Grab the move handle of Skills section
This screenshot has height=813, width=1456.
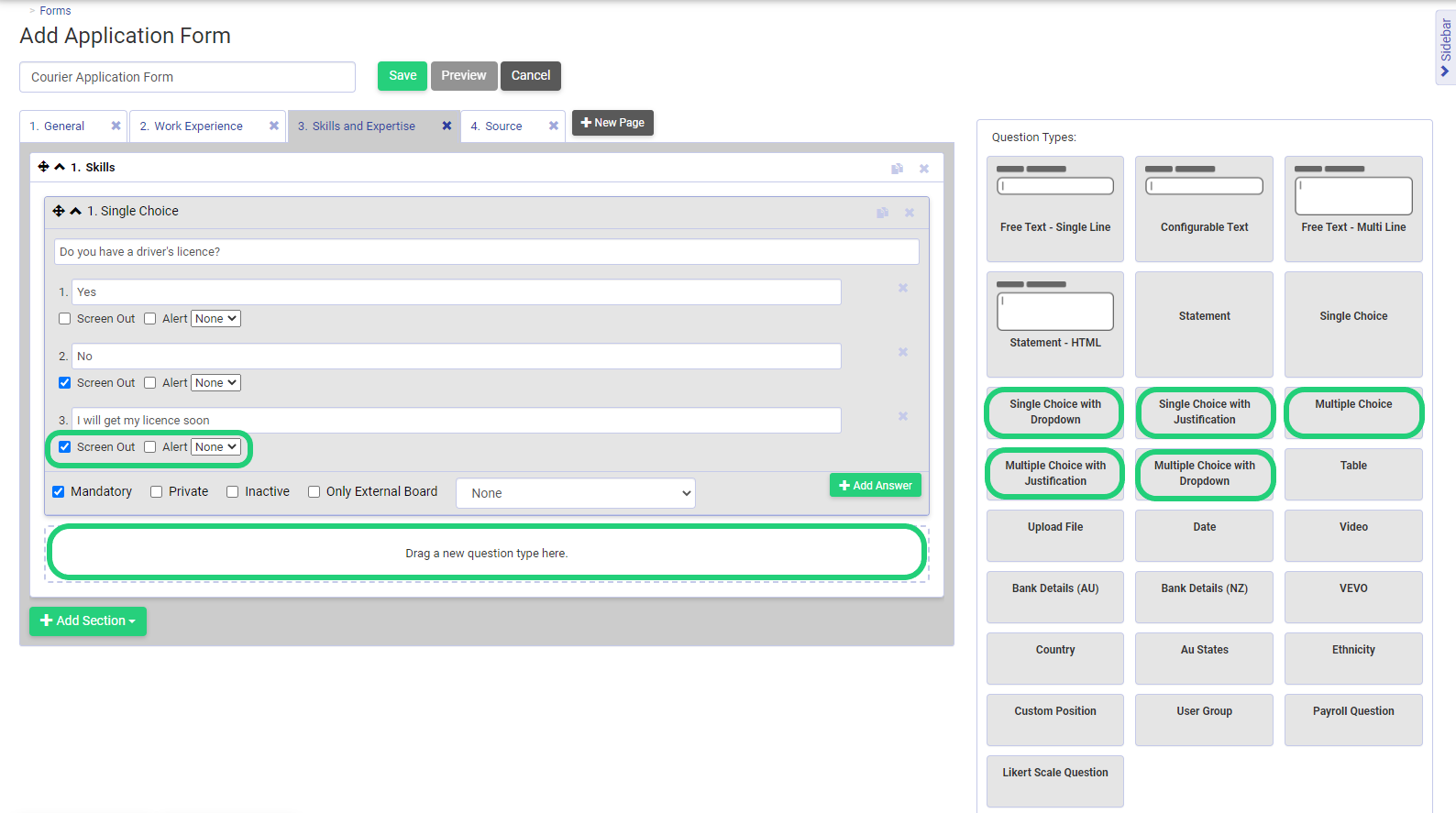pyautogui.click(x=43, y=167)
